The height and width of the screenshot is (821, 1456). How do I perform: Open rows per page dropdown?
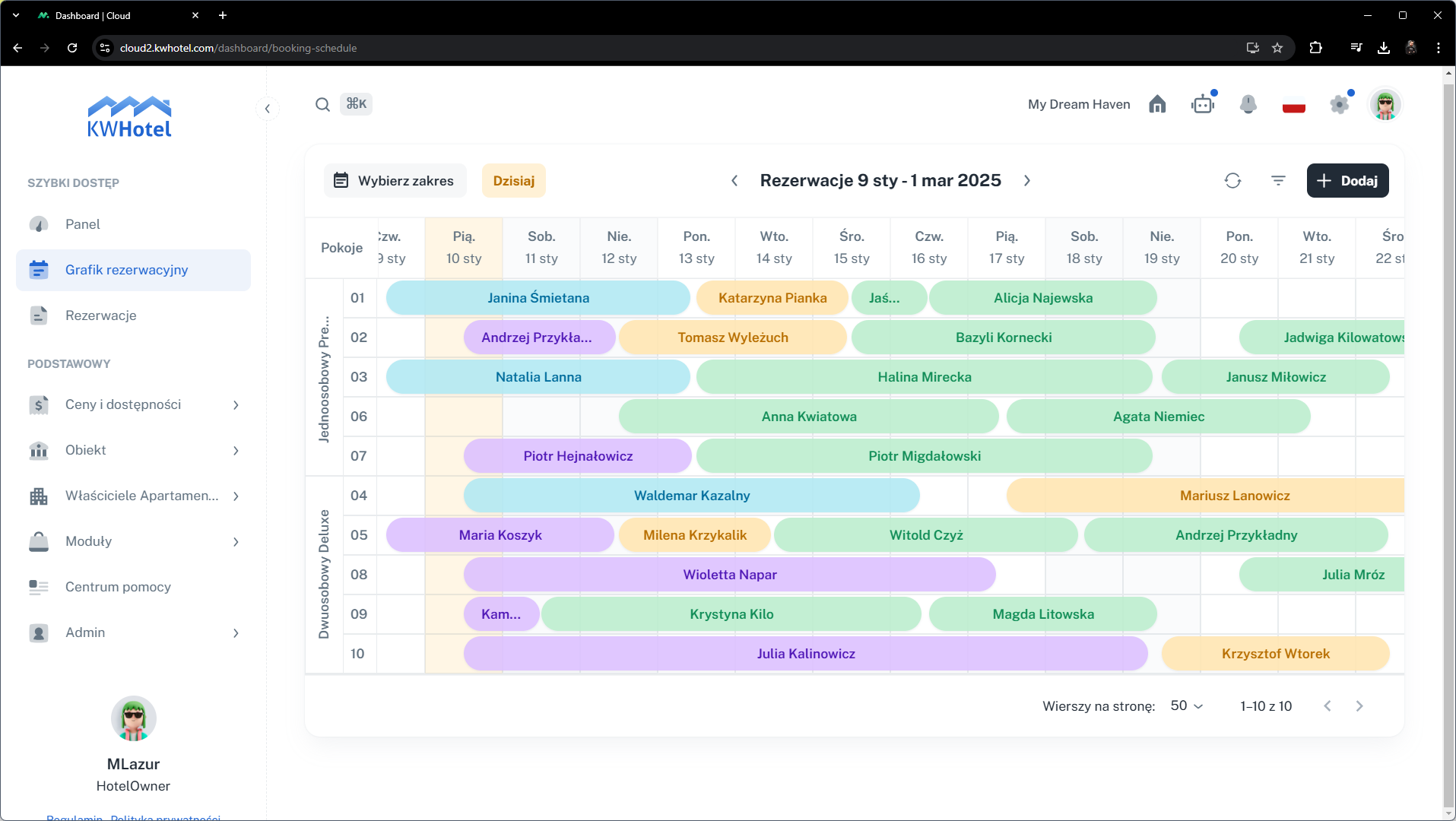[x=1186, y=706]
